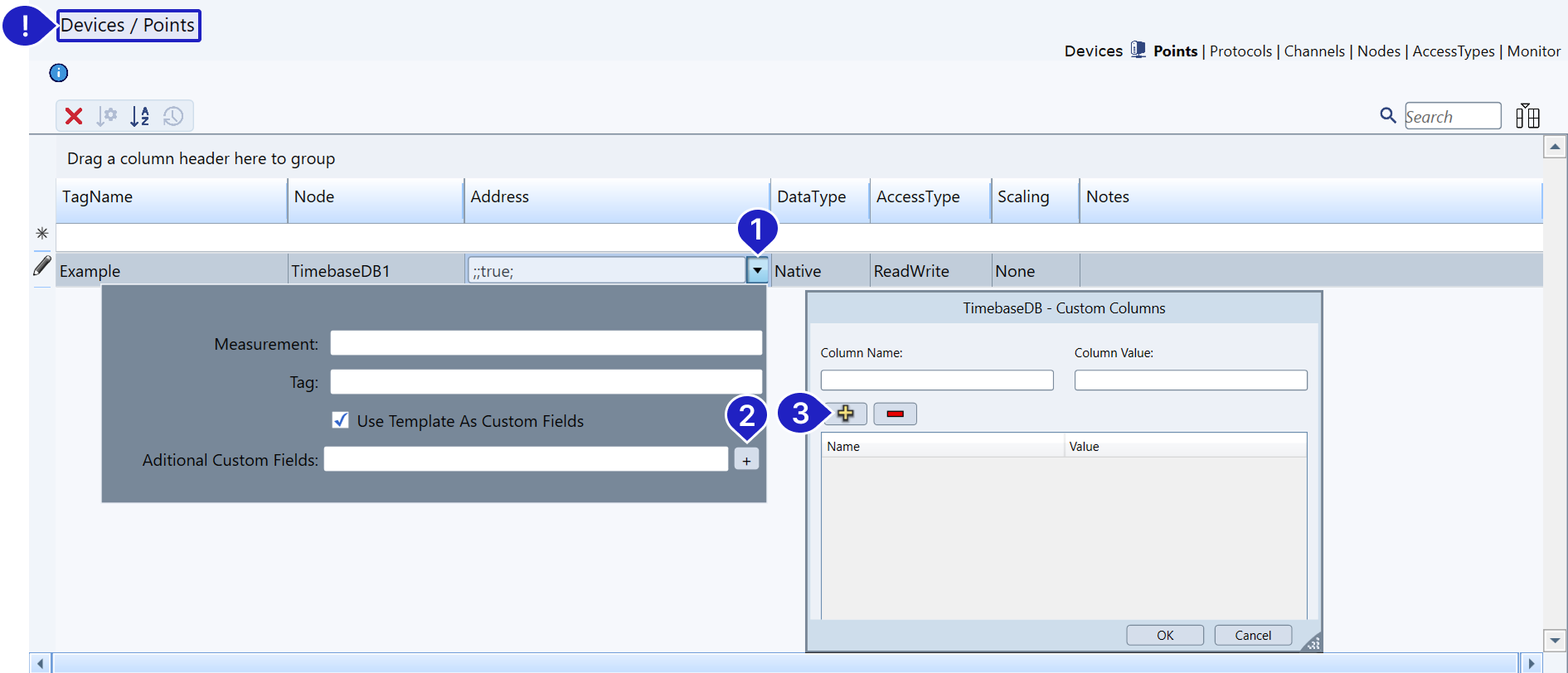Viewport: 1568px width, 673px height.
Task: Click the red X delete icon
Action: [x=74, y=116]
